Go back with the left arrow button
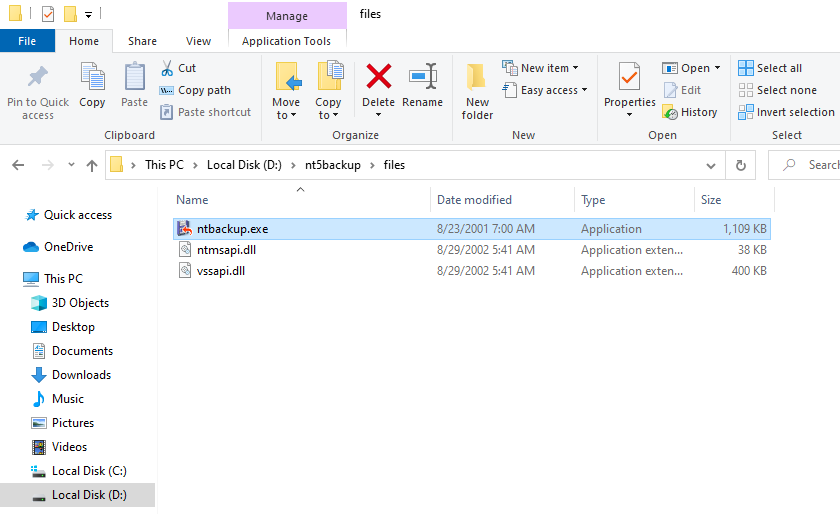 click(x=18, y=165)
